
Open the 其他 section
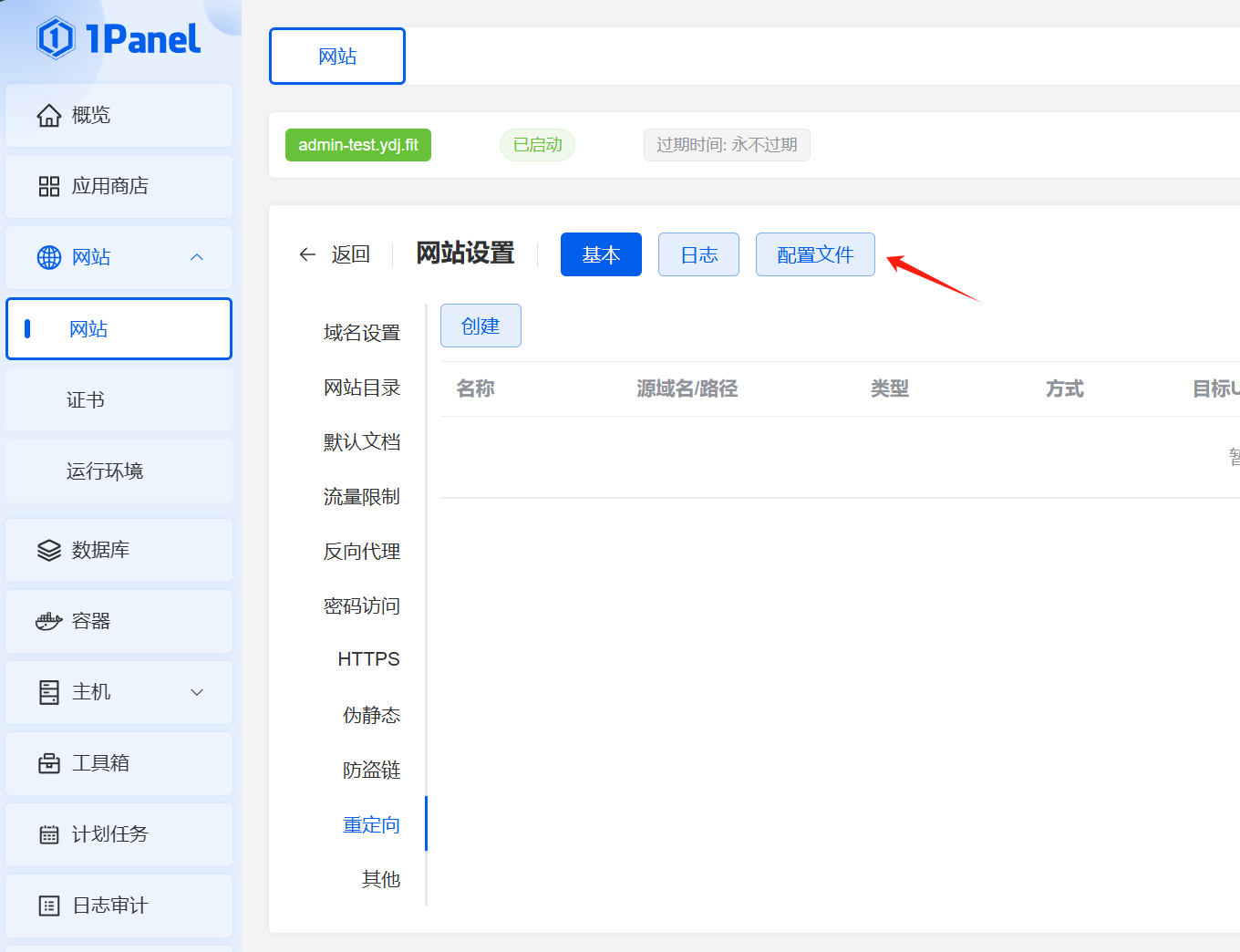[x=381, y=880]
